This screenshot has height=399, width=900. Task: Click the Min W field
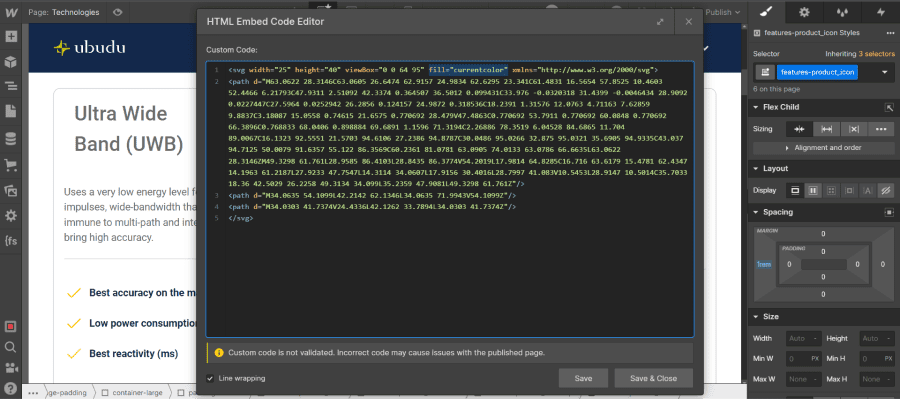pyautogui.click(x=804, y=359)
